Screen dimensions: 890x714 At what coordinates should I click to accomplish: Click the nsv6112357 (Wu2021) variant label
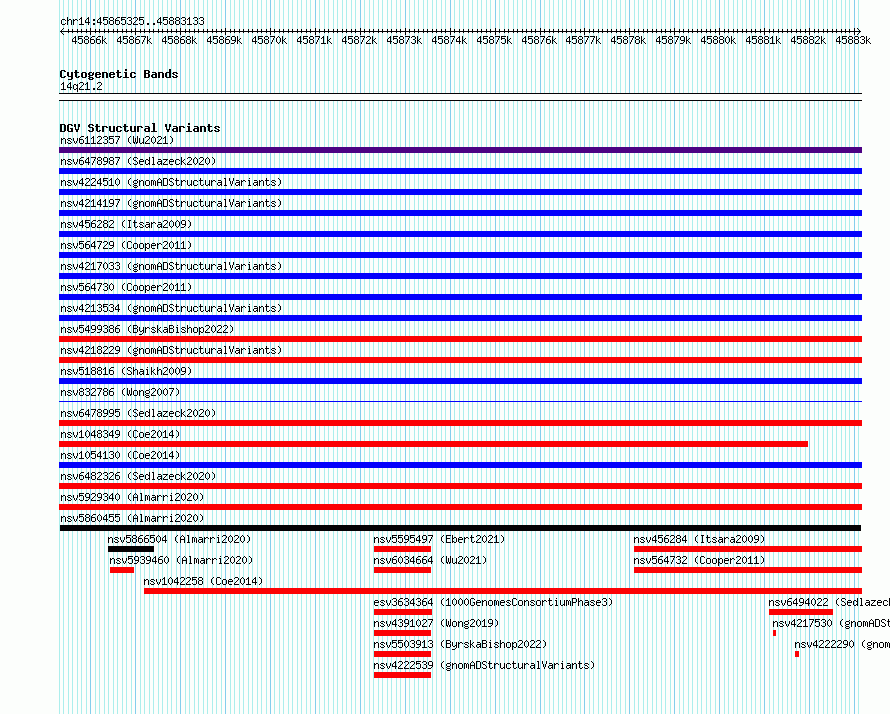(117, 140)
